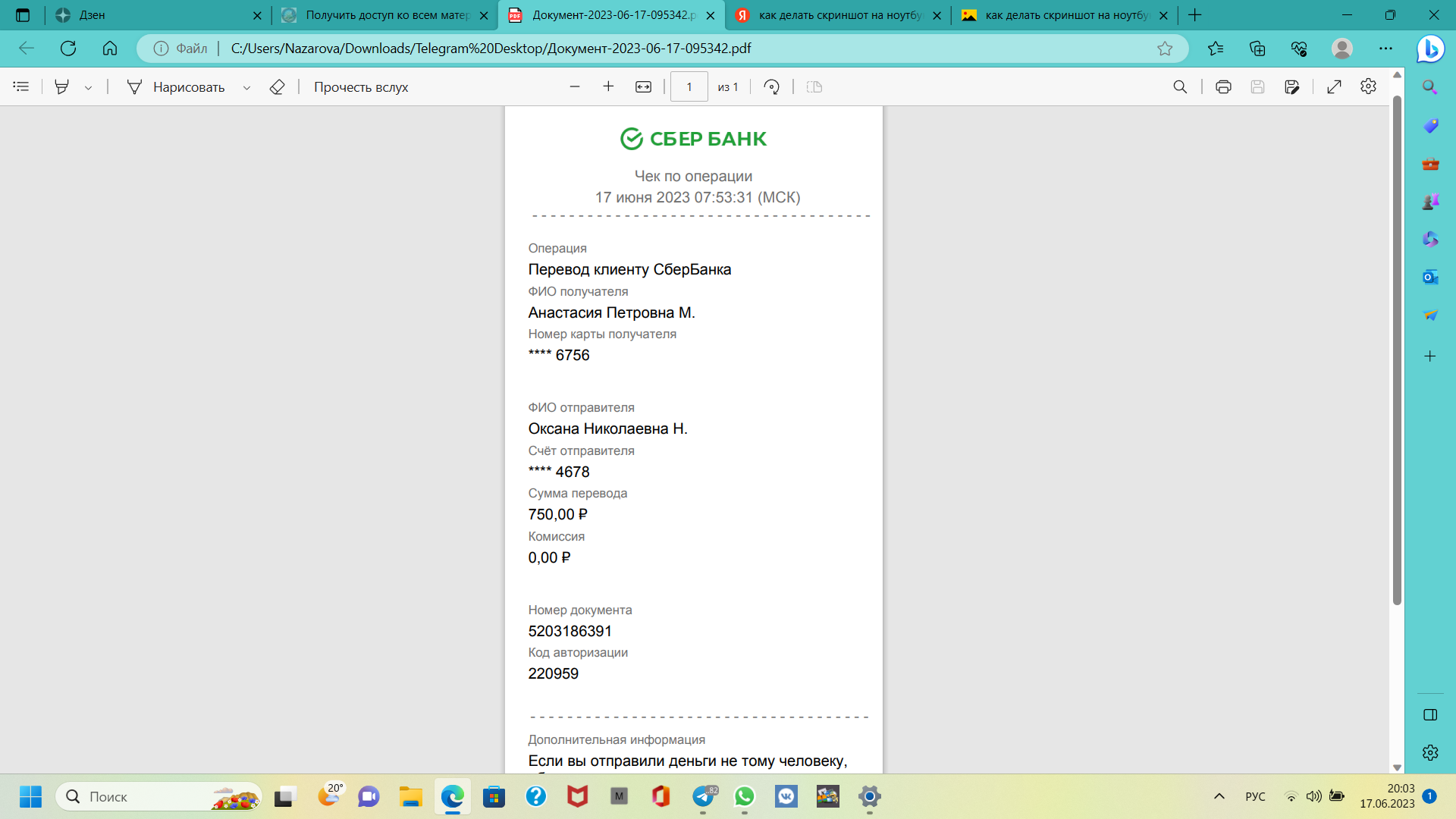Open the volume control in tray
This screenshot has width=1456, height=819.
[1314, 796]
